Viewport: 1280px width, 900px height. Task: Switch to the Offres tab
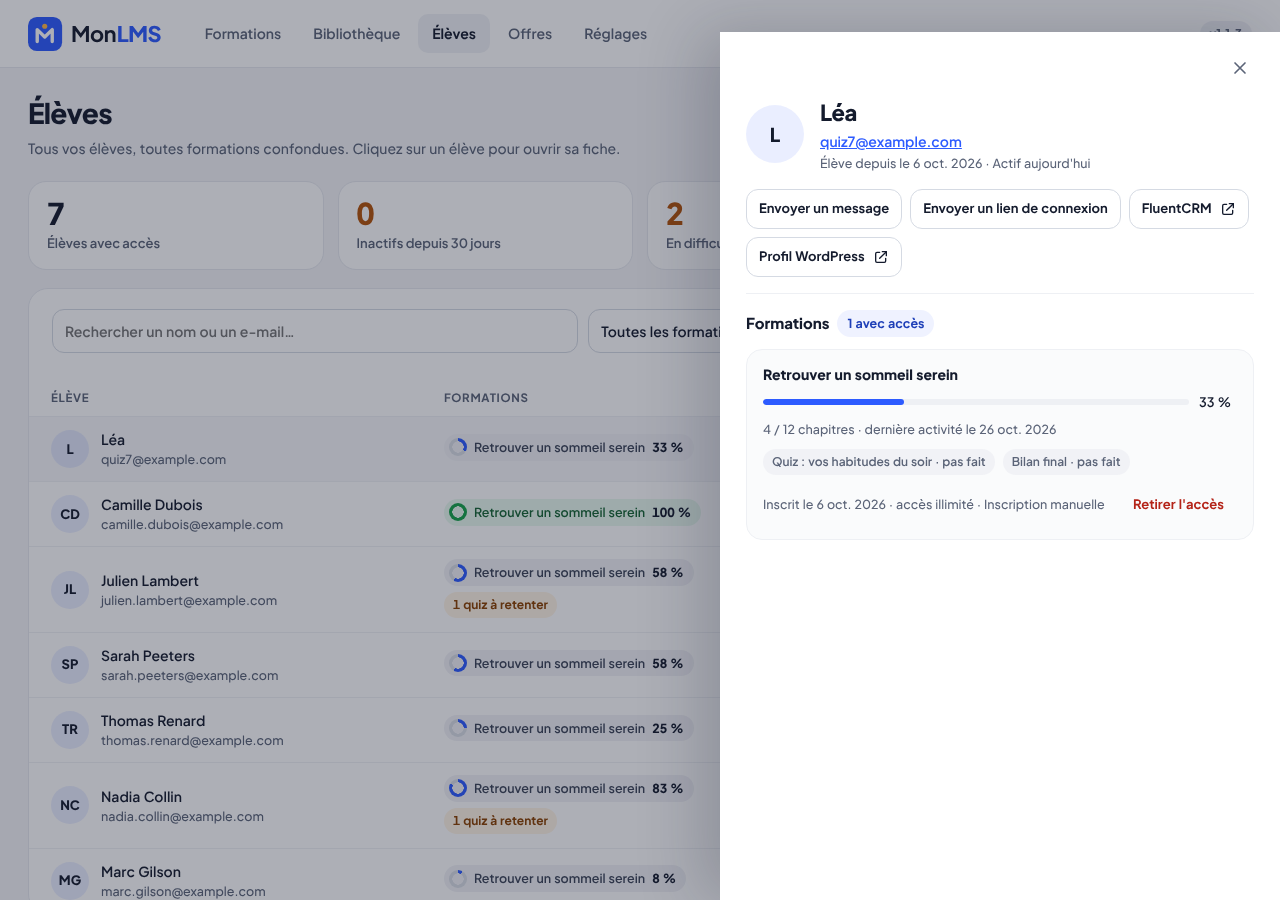point(530,34)
